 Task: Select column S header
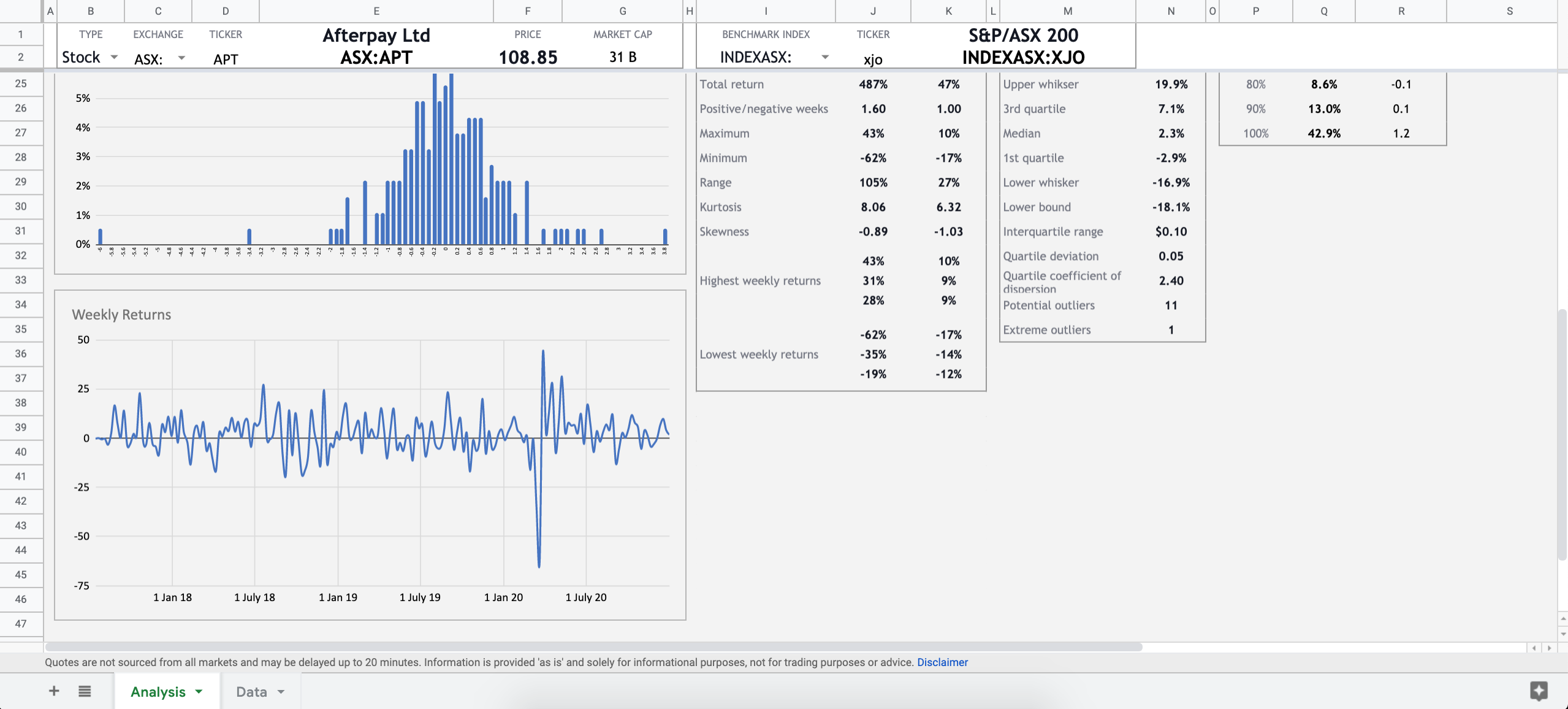point(1509,11)
